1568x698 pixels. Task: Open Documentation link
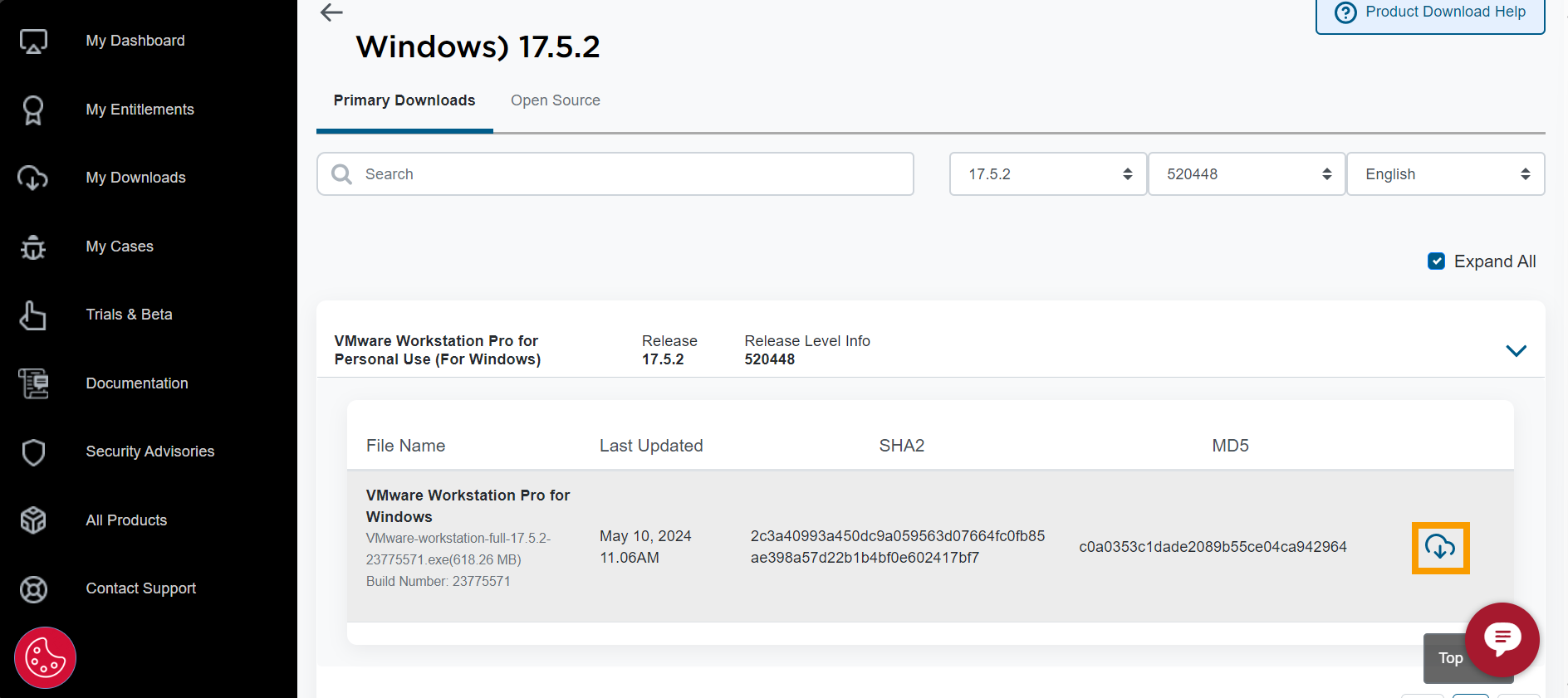(x=137, y=383)
